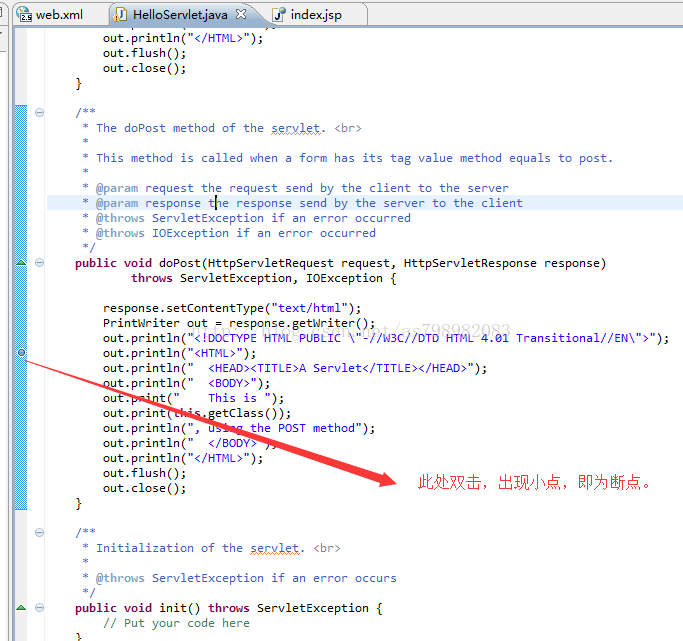Click out.print(this.getClass()) line
The height and width of the screenshot is (641, 683).
pos(197,413)
